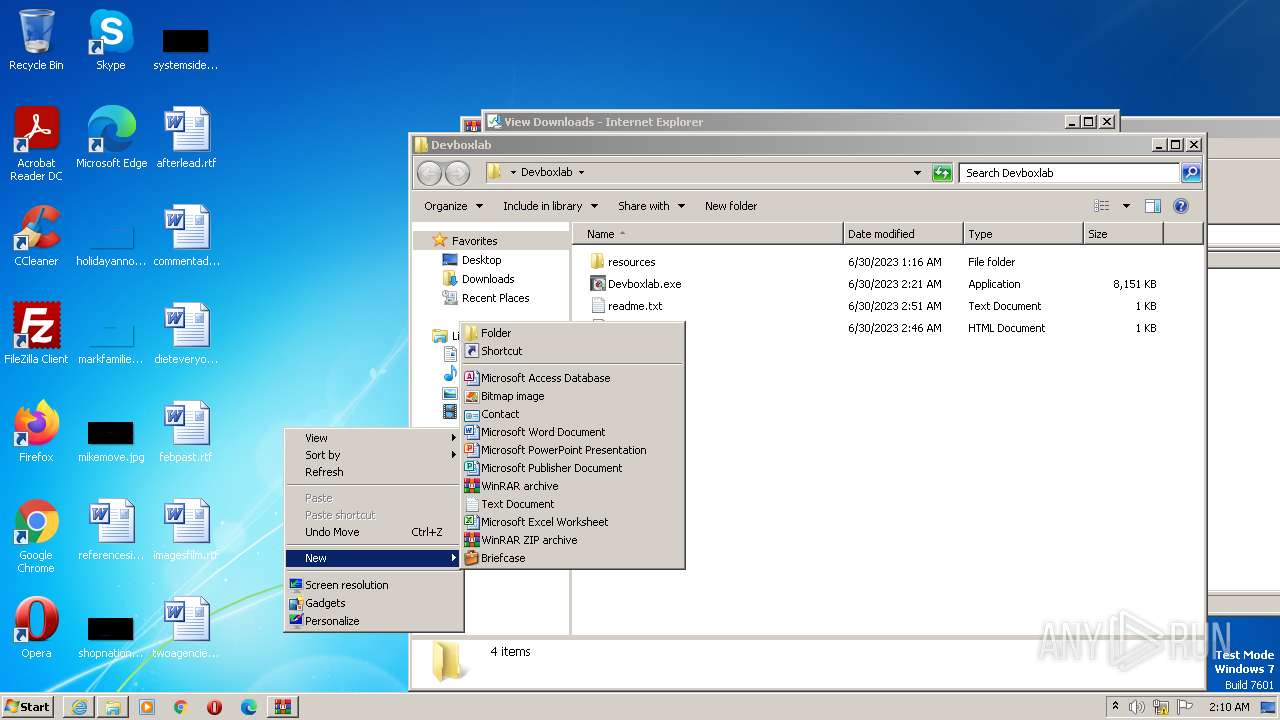The width and height of the screenshot is (1280, 720).
Task: Open Explorer help question mark
Action: (x=1181, y=206)
